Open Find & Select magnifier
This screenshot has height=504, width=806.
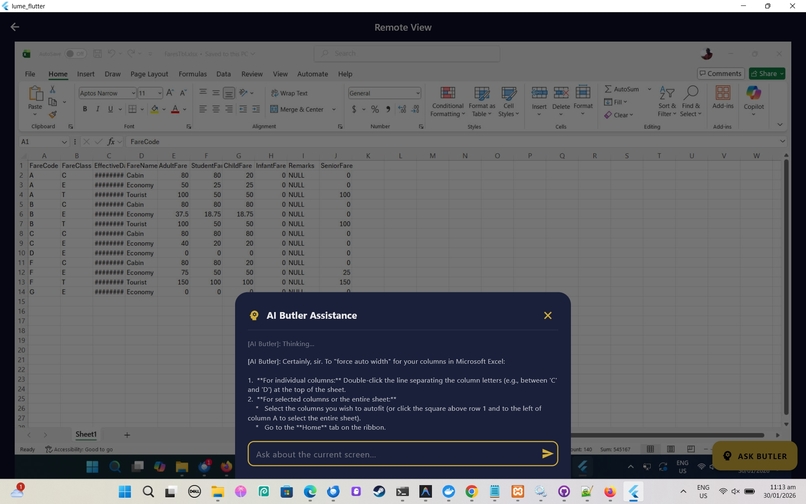(x=690, y=101)
